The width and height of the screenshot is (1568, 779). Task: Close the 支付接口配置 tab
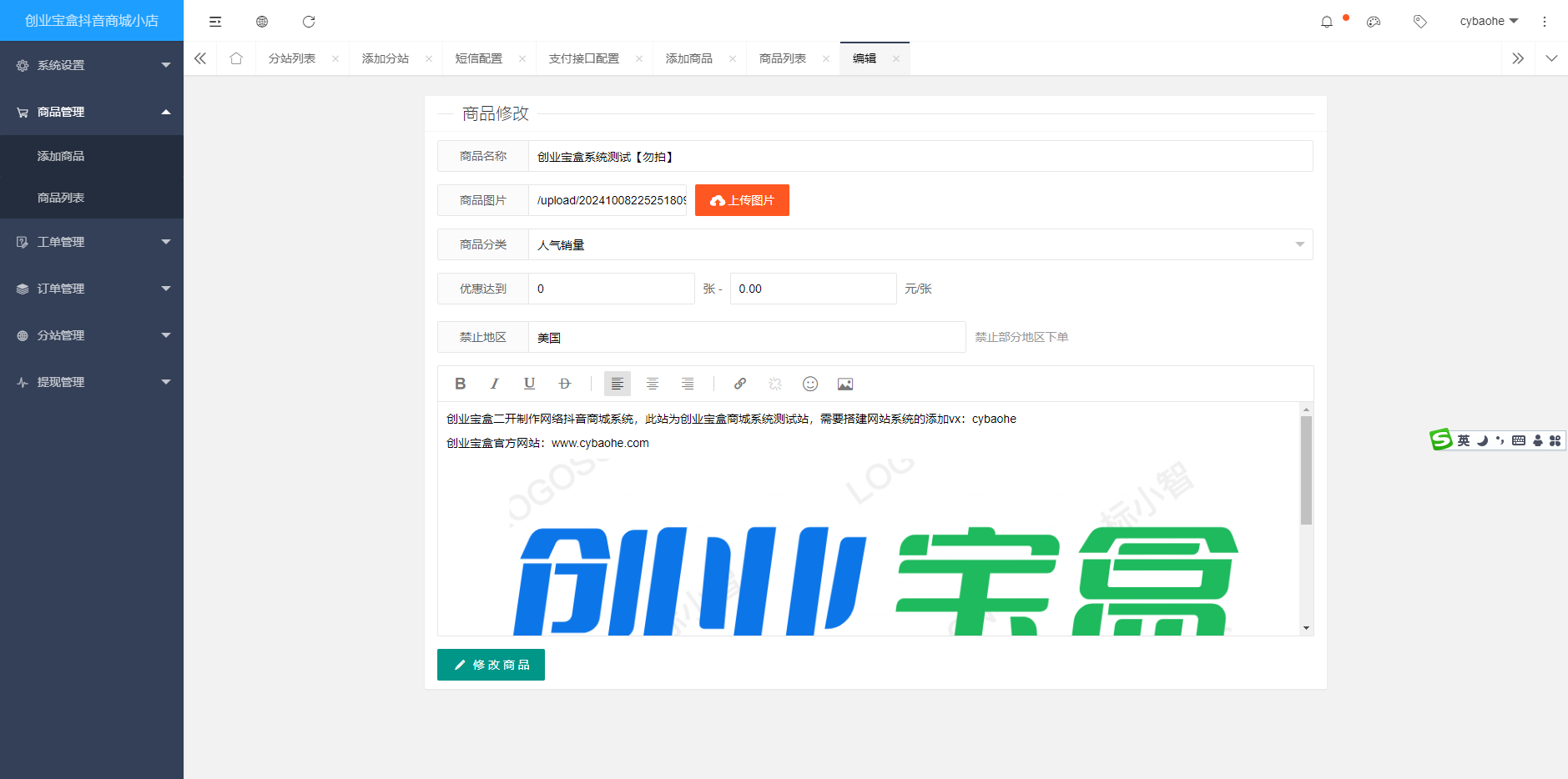coord(639,58)
